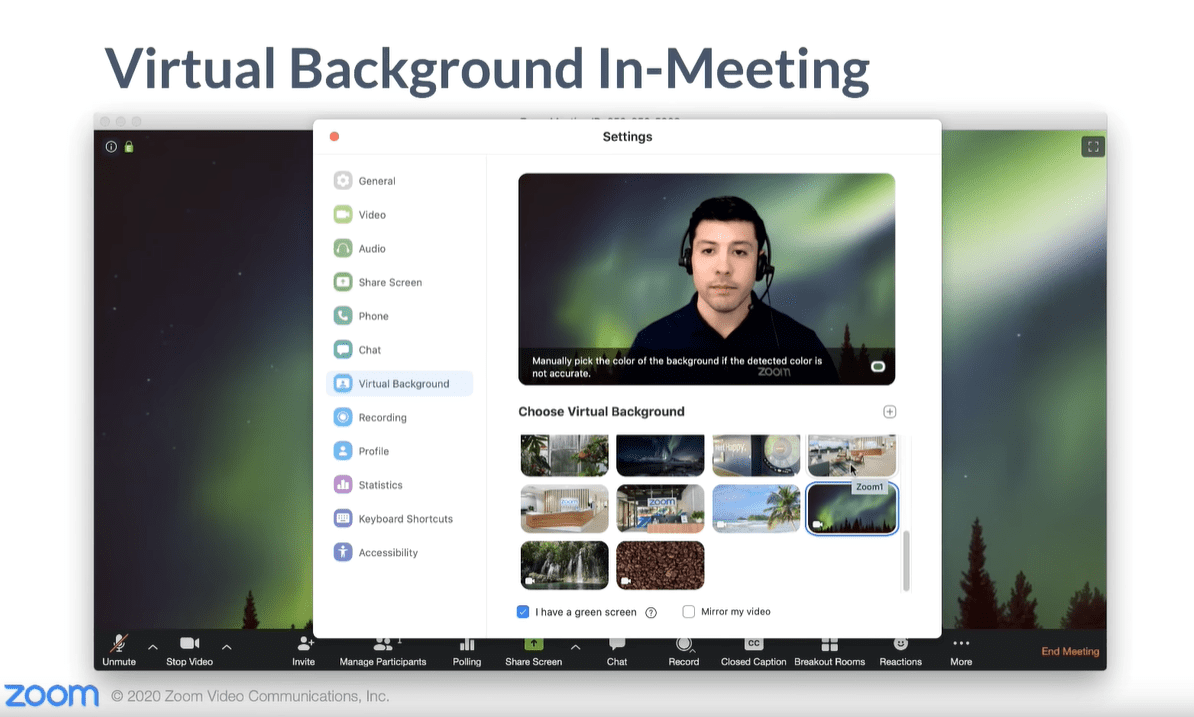1194x717 pixels.
Task: Stop the video using the camera icon
Action: [x=190, y=643]
